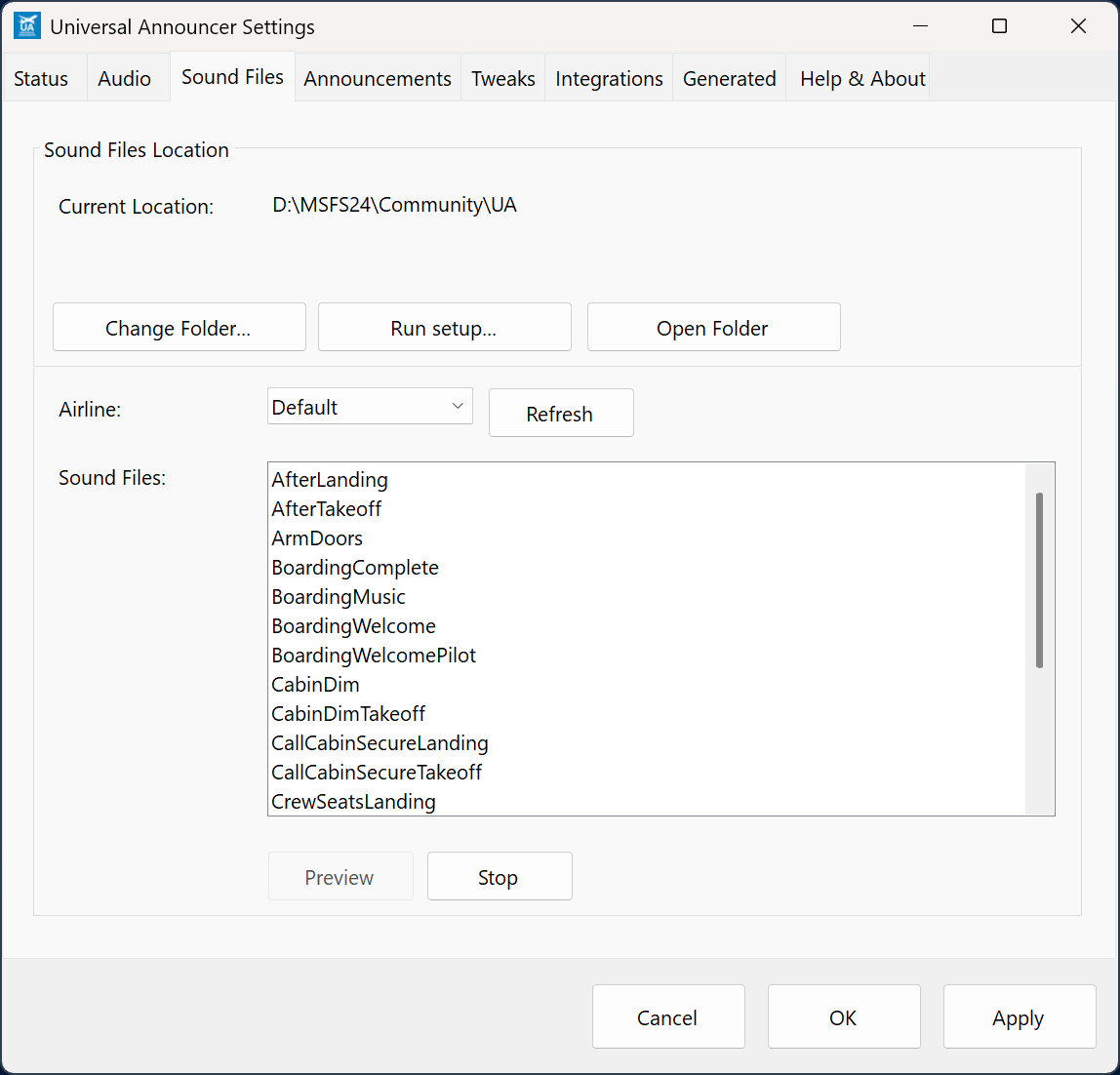Close the Universal Announcer Settings window
The height and width of the screenshot is (1075, 1120).
(x=1079, y=26)
